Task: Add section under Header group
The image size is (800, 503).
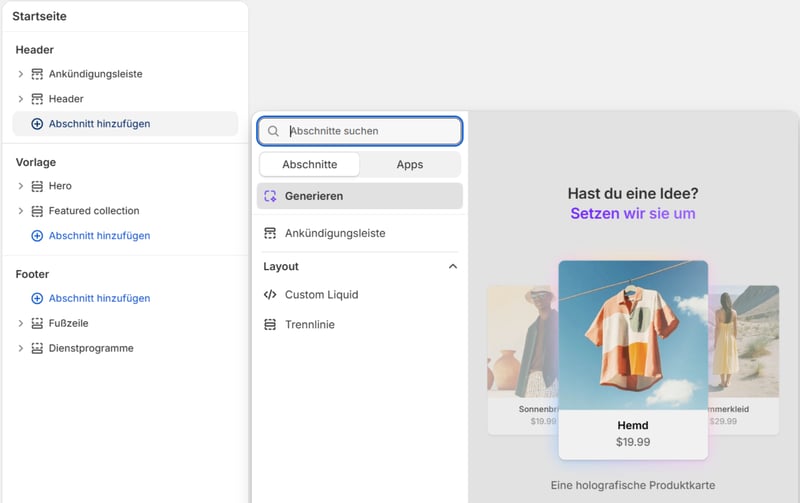Action: pyautogui.click(x=99, y=124)
